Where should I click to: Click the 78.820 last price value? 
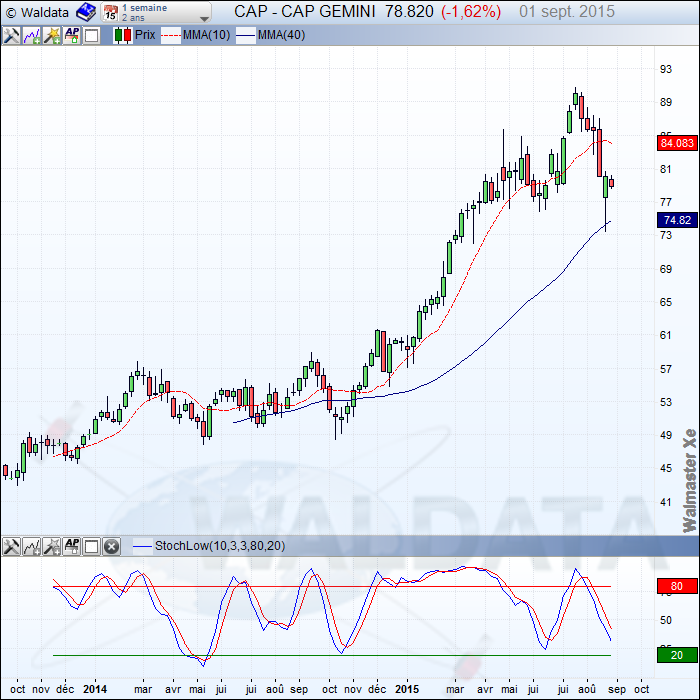tap(409, 12)
